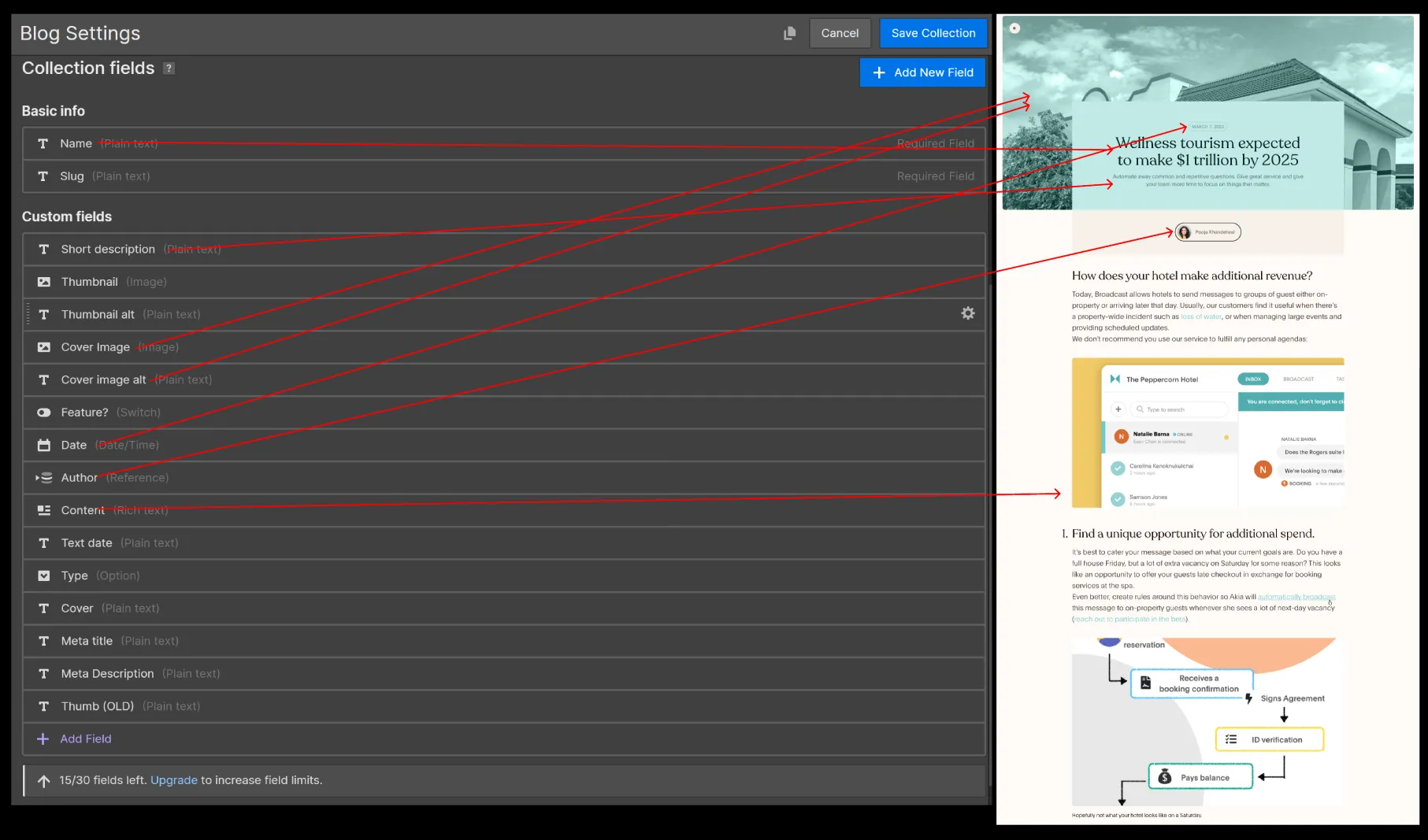Image resolution: width=1428 pixels, height=840 pixels.
Task: Select the Short description field's text icon
Action: pos(44,249)
